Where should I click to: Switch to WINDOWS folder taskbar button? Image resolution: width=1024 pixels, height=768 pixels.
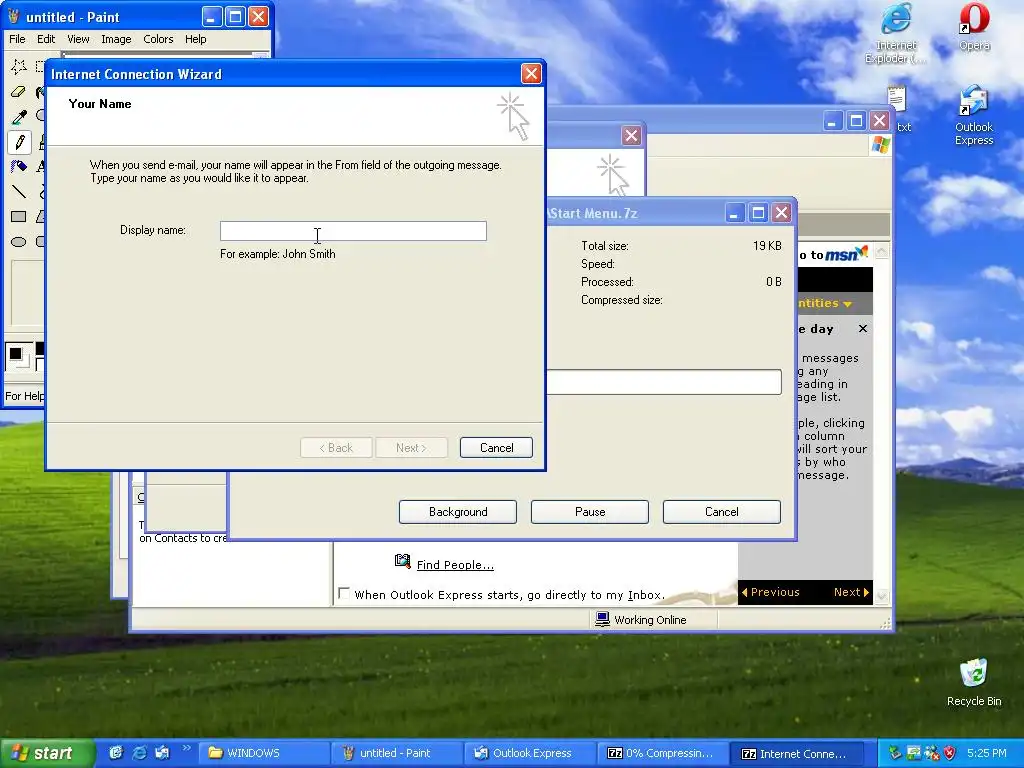264,753
